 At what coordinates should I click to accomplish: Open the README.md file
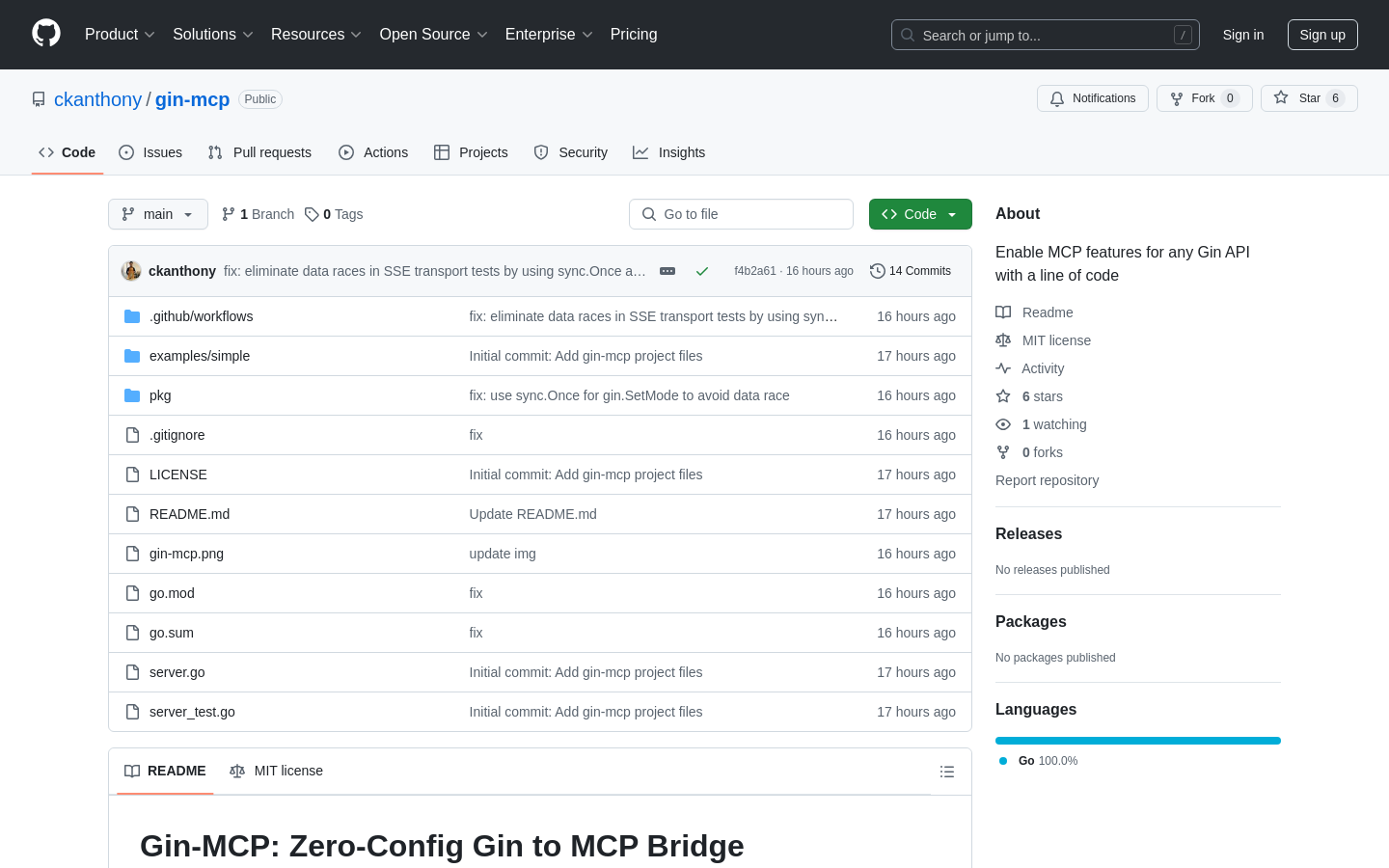(189, 514)
